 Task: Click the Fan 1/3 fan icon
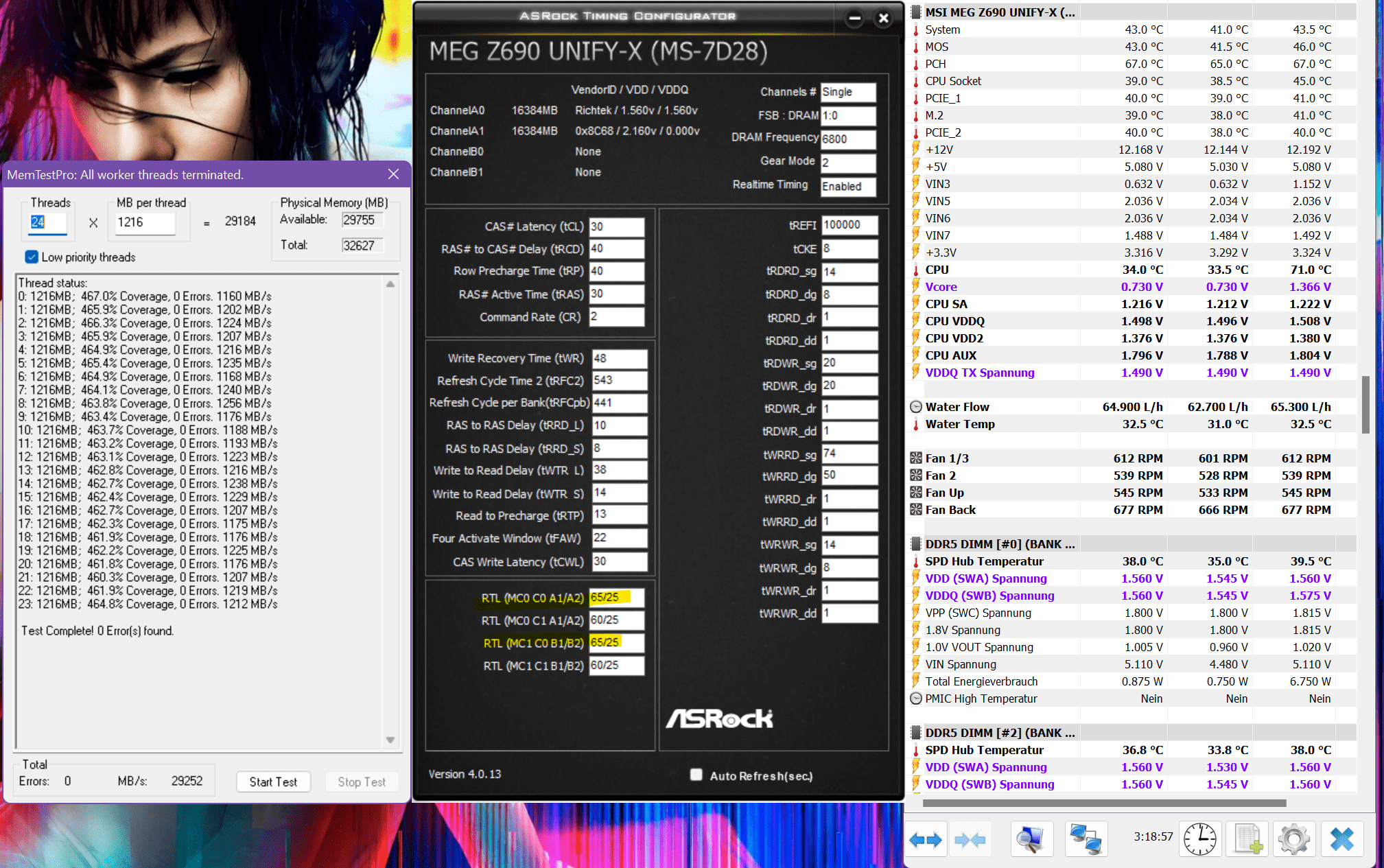click(x=915, y=458)
